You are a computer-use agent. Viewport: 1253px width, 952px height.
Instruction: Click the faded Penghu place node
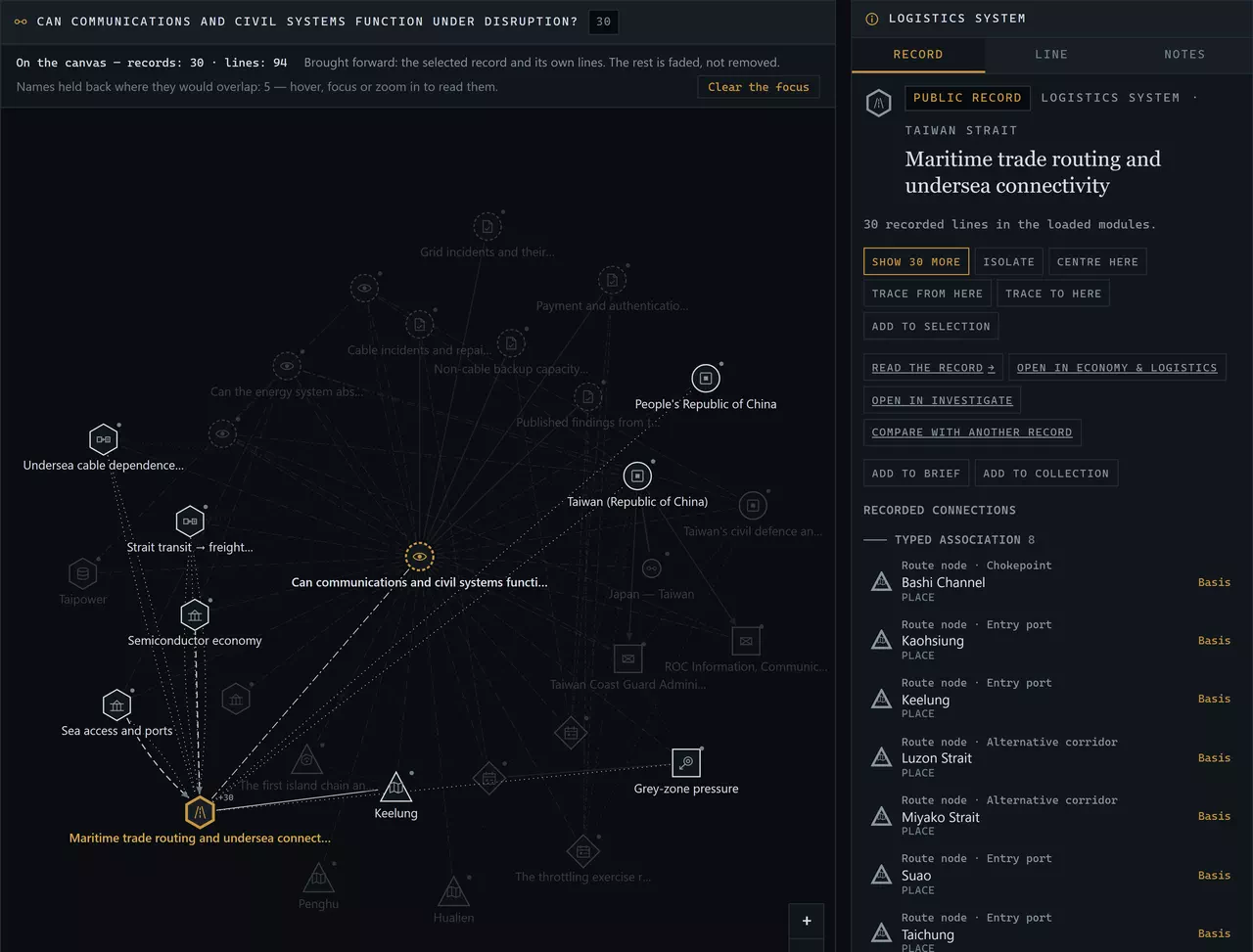pyautogui.click(x=317, y=878)
